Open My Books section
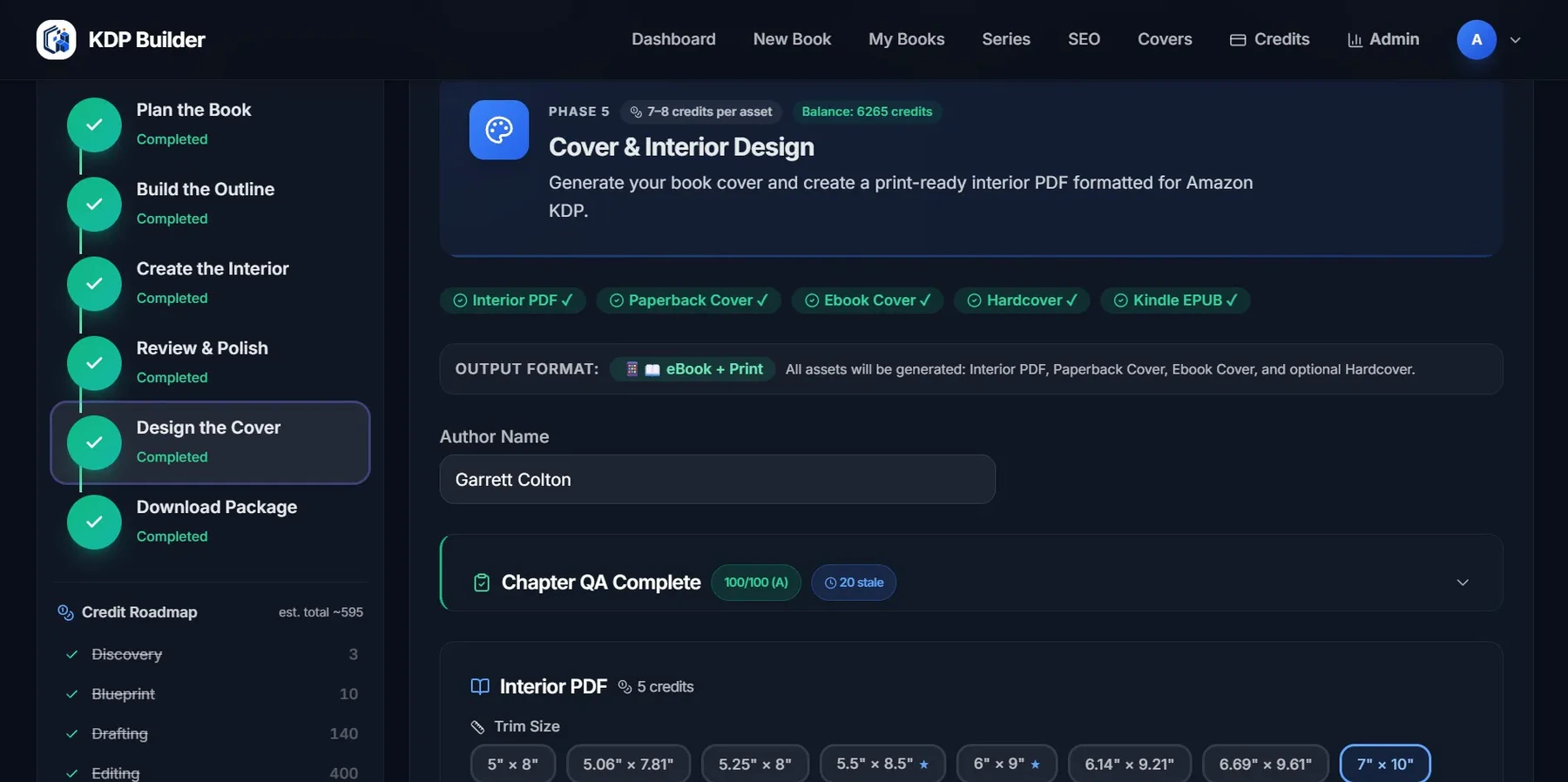 point(906,39)
